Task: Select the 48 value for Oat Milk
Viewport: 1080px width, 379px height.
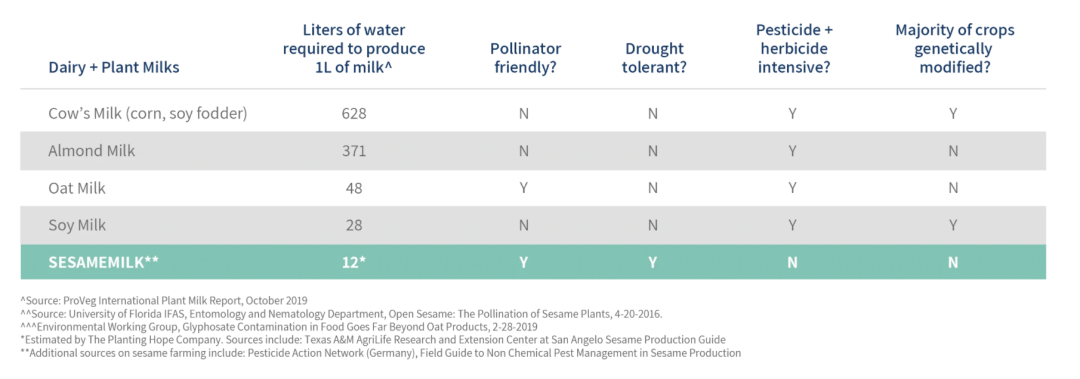Action: coord(353,187)
